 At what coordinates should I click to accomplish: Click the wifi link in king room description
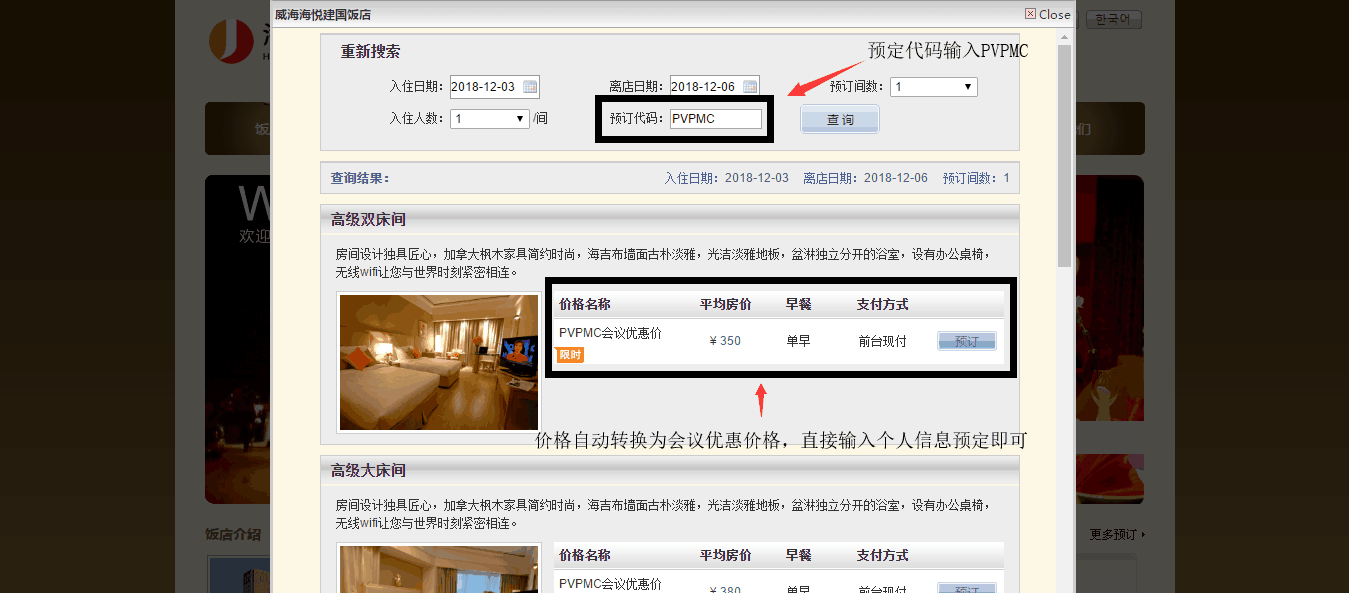coord(369,523)
